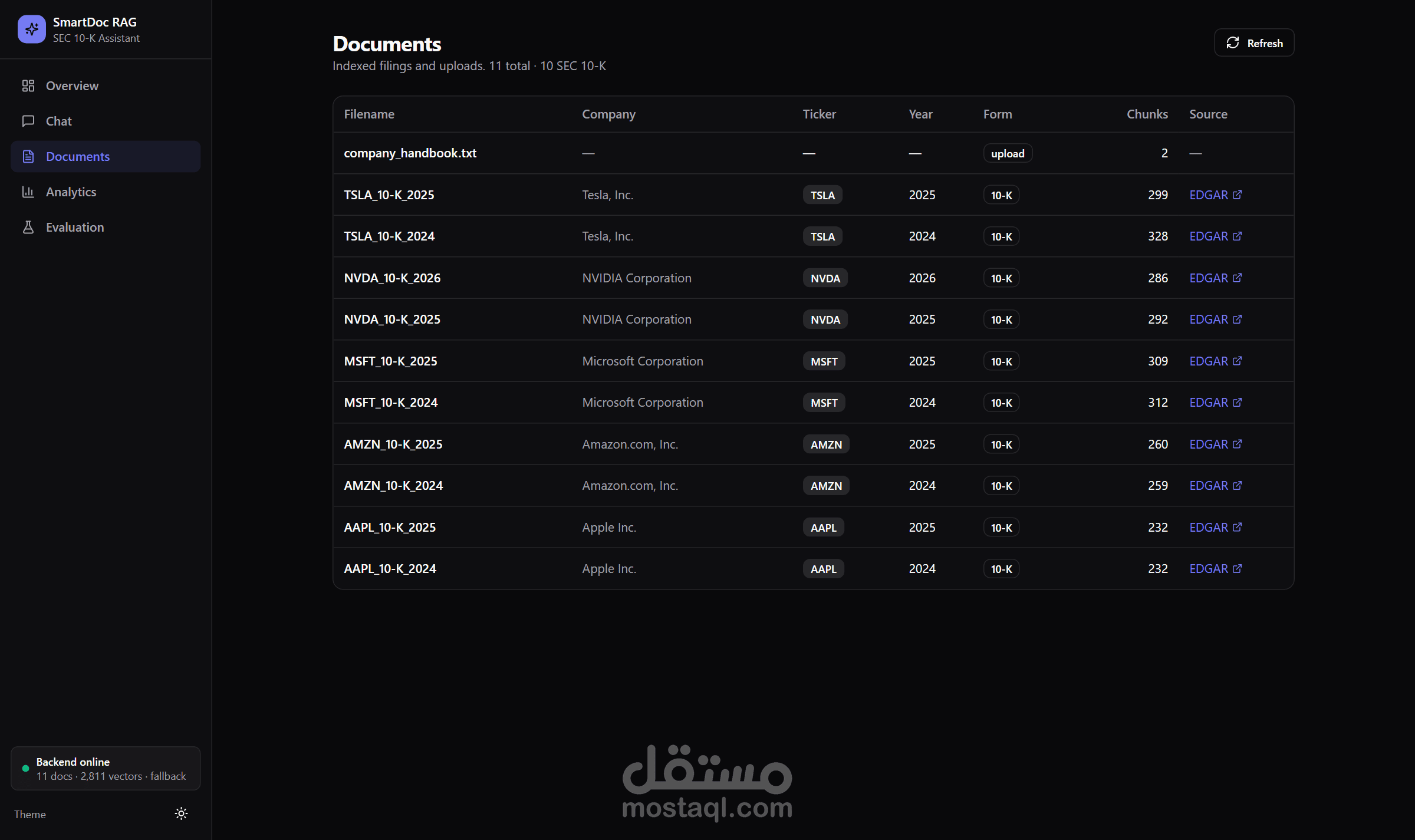Click the external link icon for AMZN_10-K_2025
This screenshot has width=1415, height=840.
pyautogui.click(x=1238, y=444)
